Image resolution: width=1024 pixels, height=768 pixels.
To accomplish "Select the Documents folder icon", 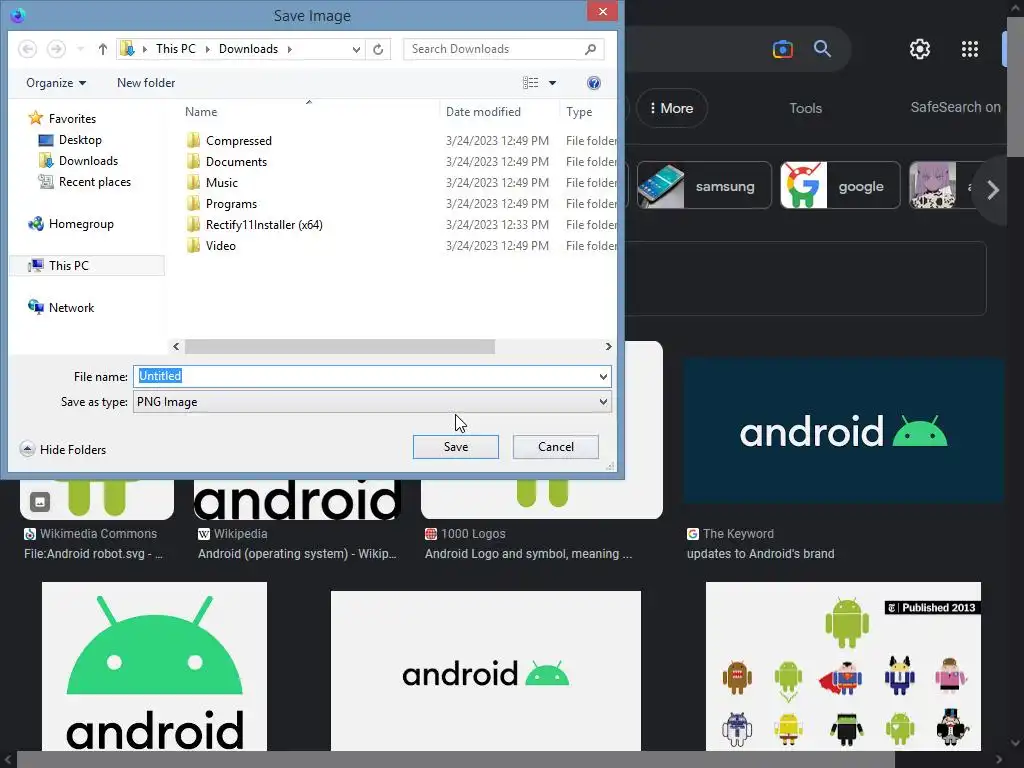I will click(x=193, y=161).
